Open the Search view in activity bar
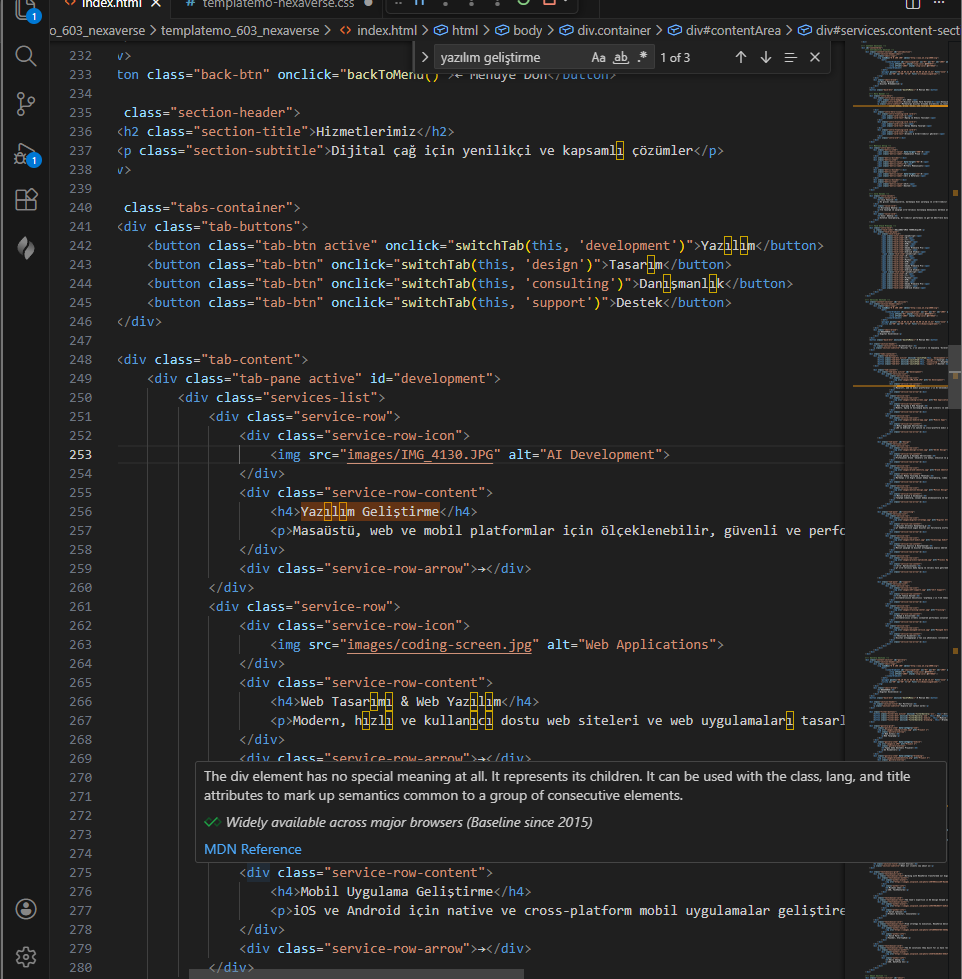This screenshot has height=979, width=962. (26, 55)
